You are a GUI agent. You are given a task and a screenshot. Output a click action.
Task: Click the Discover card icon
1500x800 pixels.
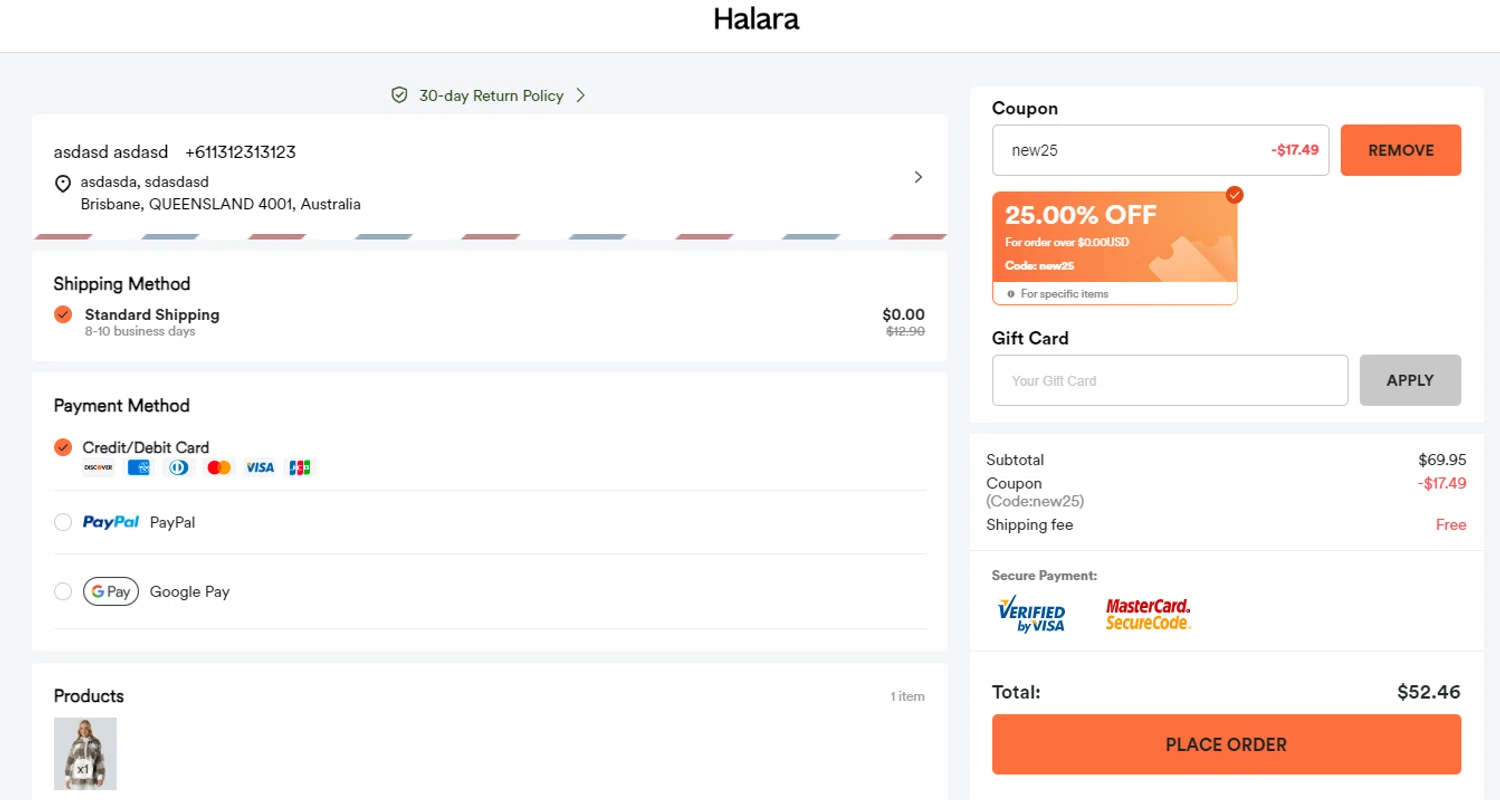(x=98, y=467)
